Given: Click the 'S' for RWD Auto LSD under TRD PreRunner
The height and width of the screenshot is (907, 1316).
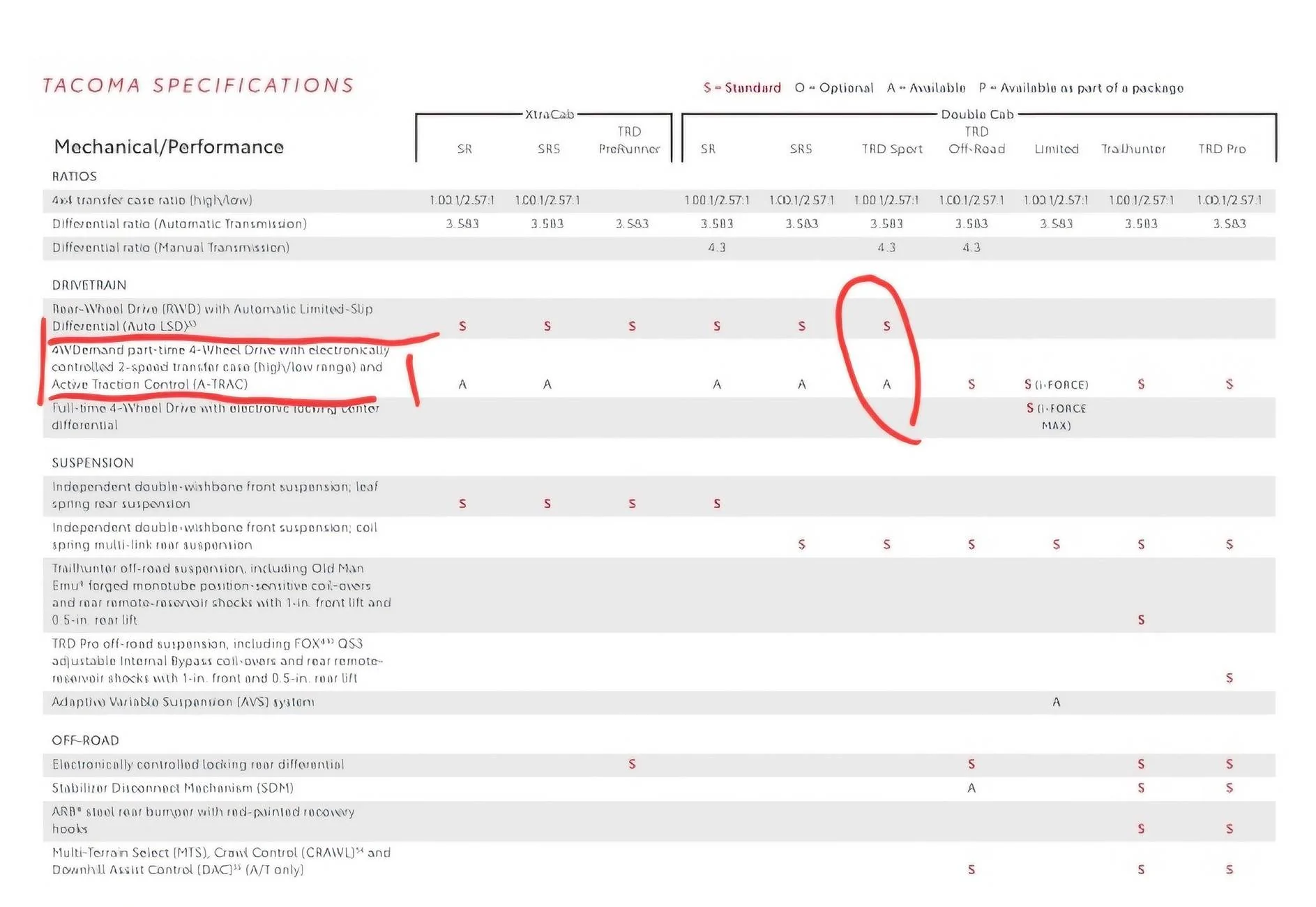Looking at the screenshot, I should pos(632,326).
